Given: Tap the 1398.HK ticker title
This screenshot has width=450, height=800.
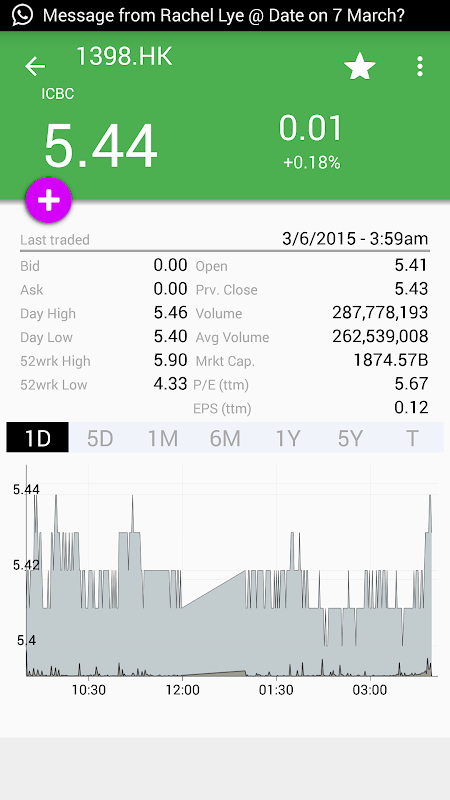Looking at the screenshot, I should [x=124, y=56].
